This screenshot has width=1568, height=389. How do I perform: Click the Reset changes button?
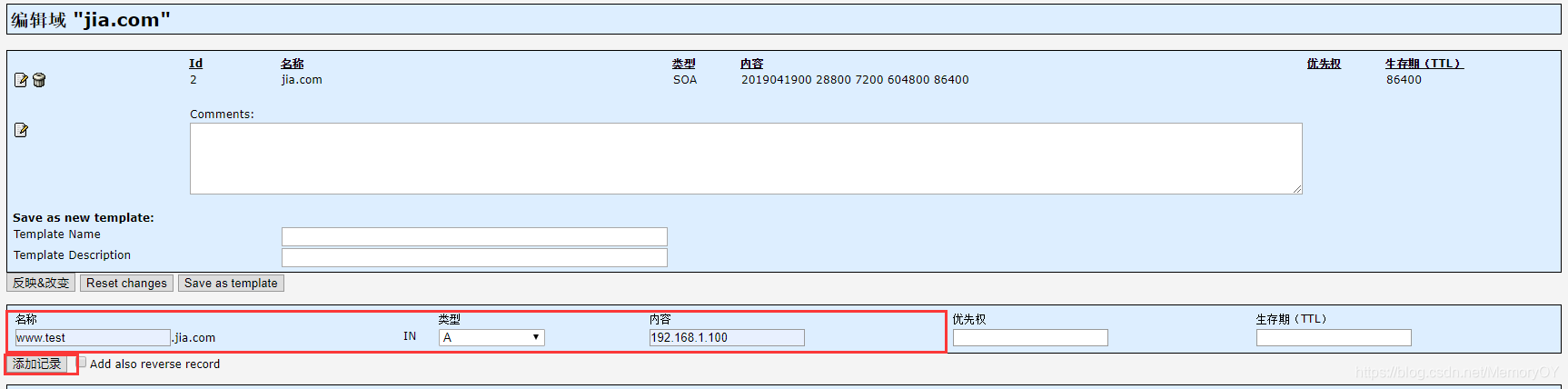[126, 284]
